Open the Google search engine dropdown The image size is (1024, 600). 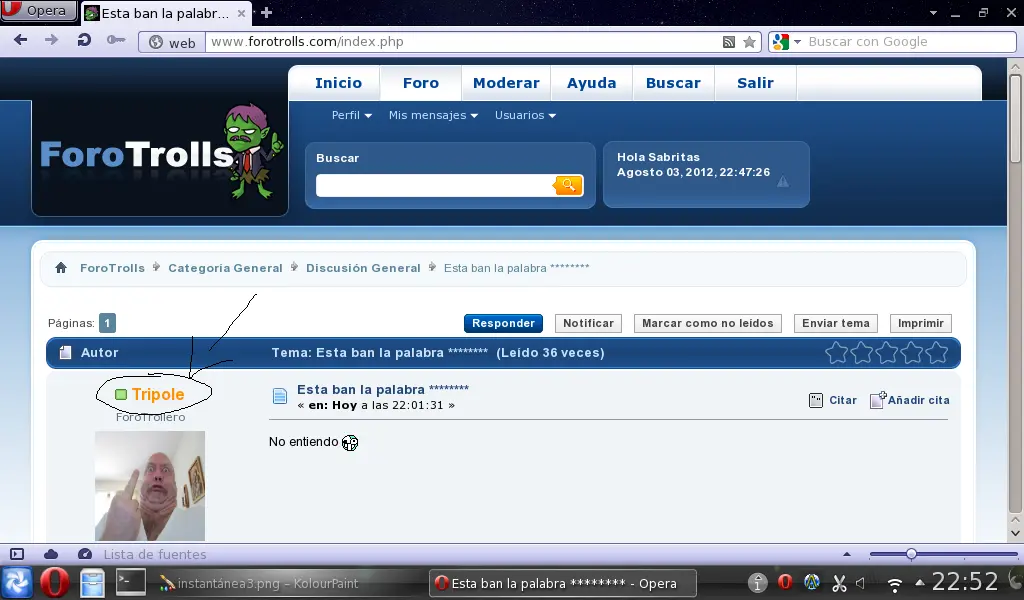coord(786,42)
